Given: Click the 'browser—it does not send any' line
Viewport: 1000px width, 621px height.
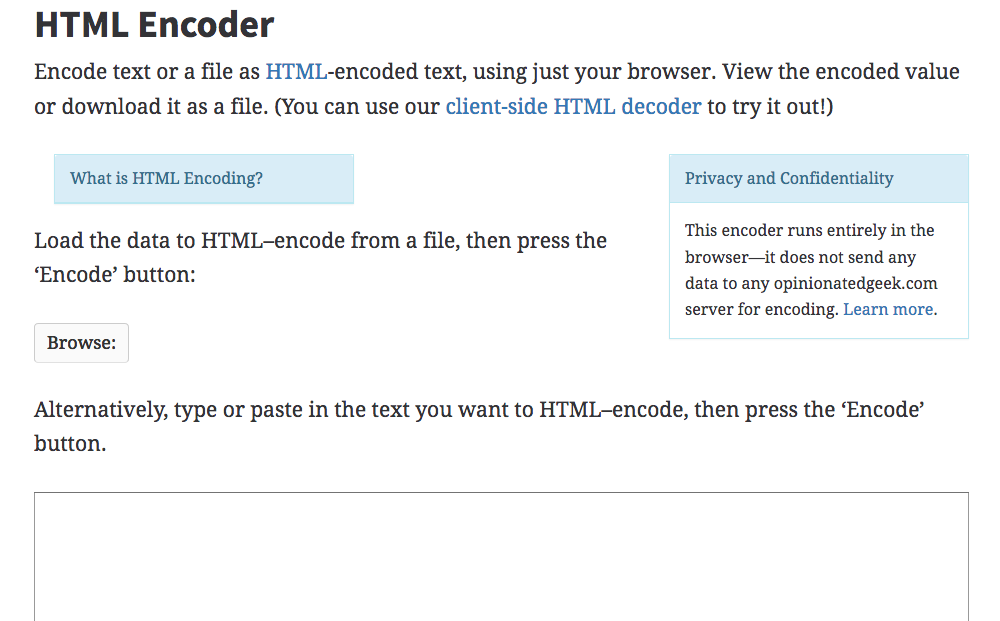Looking at the screenshot, I should click(x=800, y=257).
